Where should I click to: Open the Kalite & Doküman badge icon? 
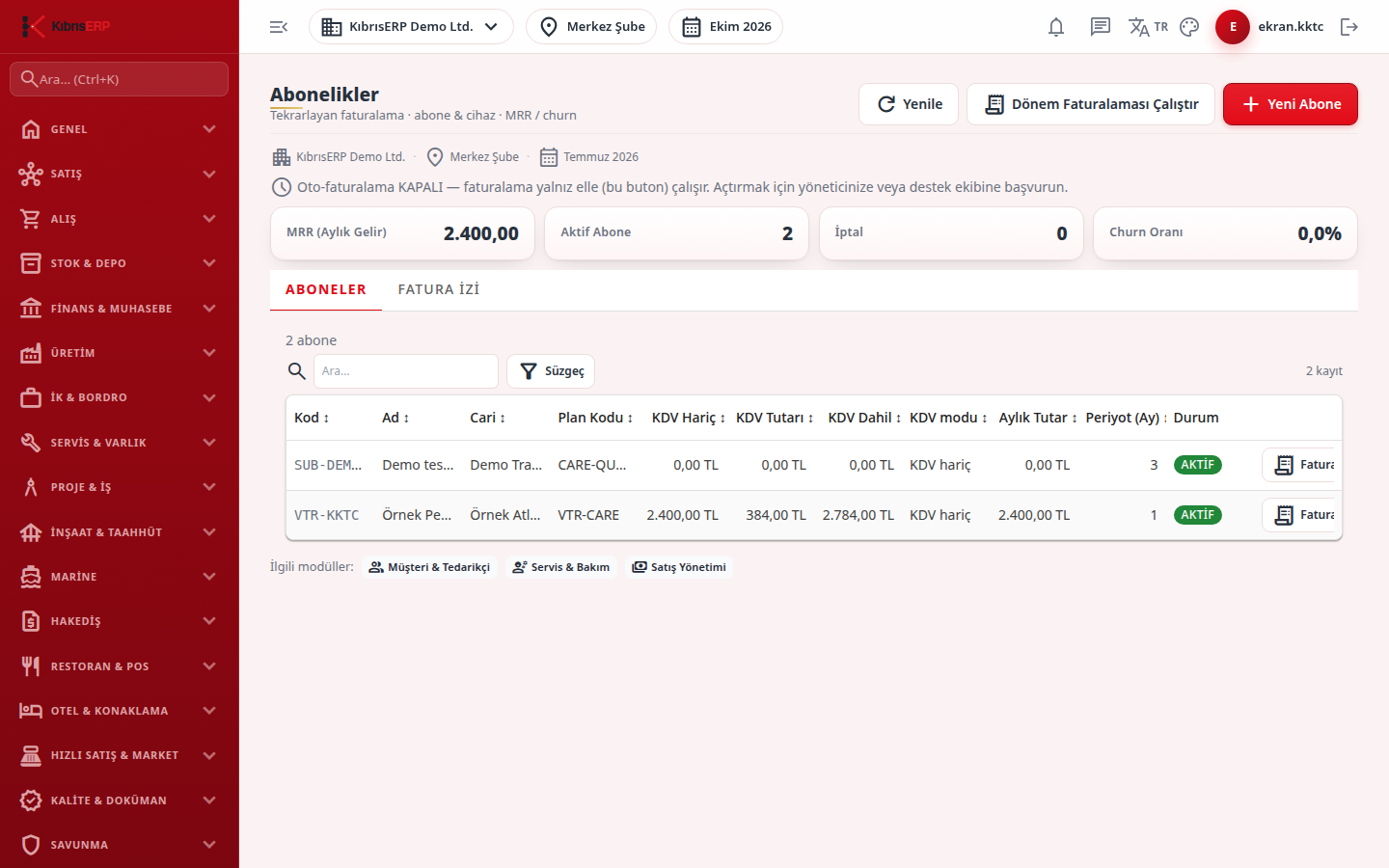pyautogui.click(x=31, y=800)
